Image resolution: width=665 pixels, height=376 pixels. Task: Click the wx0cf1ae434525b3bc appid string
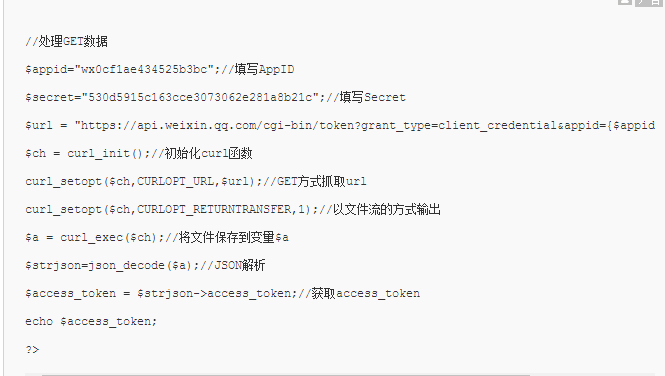(144, 69)
